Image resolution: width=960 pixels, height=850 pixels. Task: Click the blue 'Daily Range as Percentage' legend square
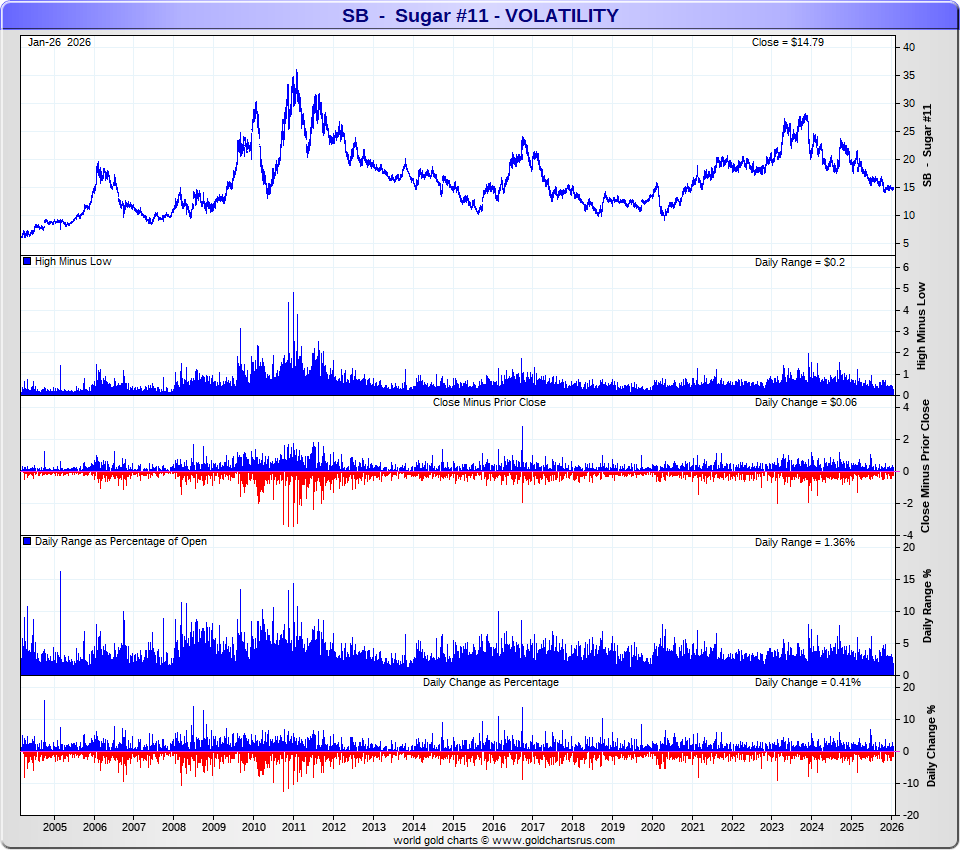[27, 541]
